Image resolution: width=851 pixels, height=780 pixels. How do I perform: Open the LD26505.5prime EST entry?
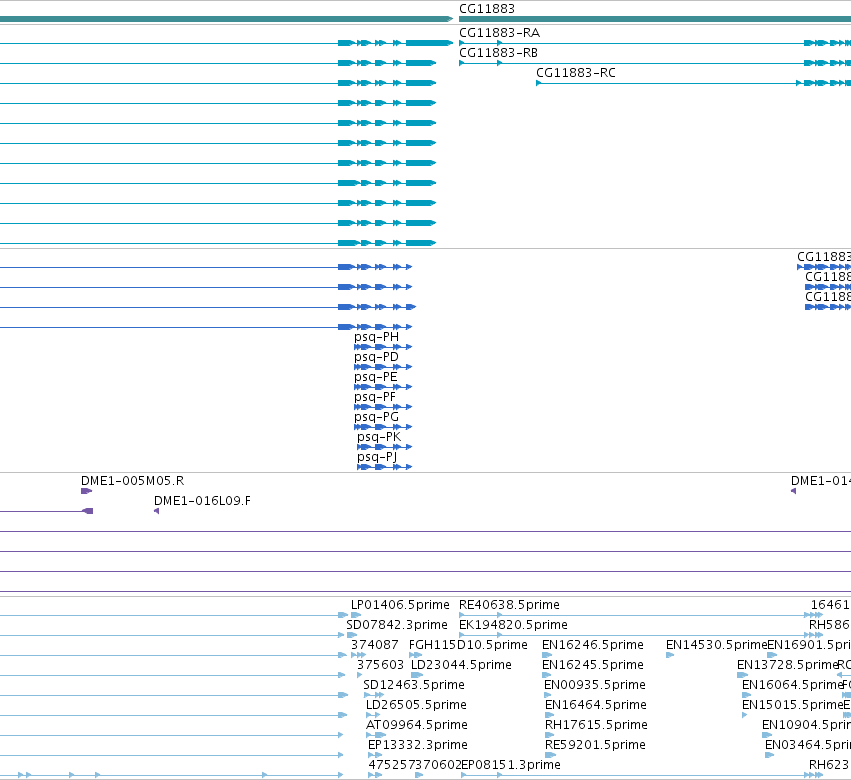pyautogui.click(x=416, y=706)
